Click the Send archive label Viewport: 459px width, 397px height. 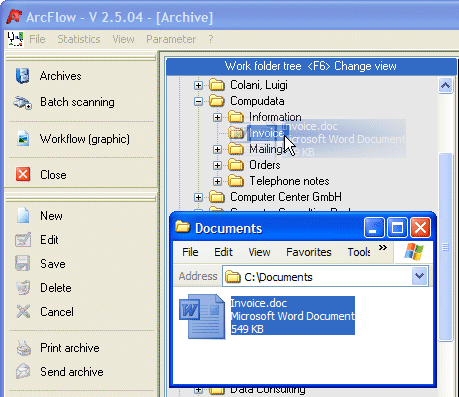pos(72,372)
